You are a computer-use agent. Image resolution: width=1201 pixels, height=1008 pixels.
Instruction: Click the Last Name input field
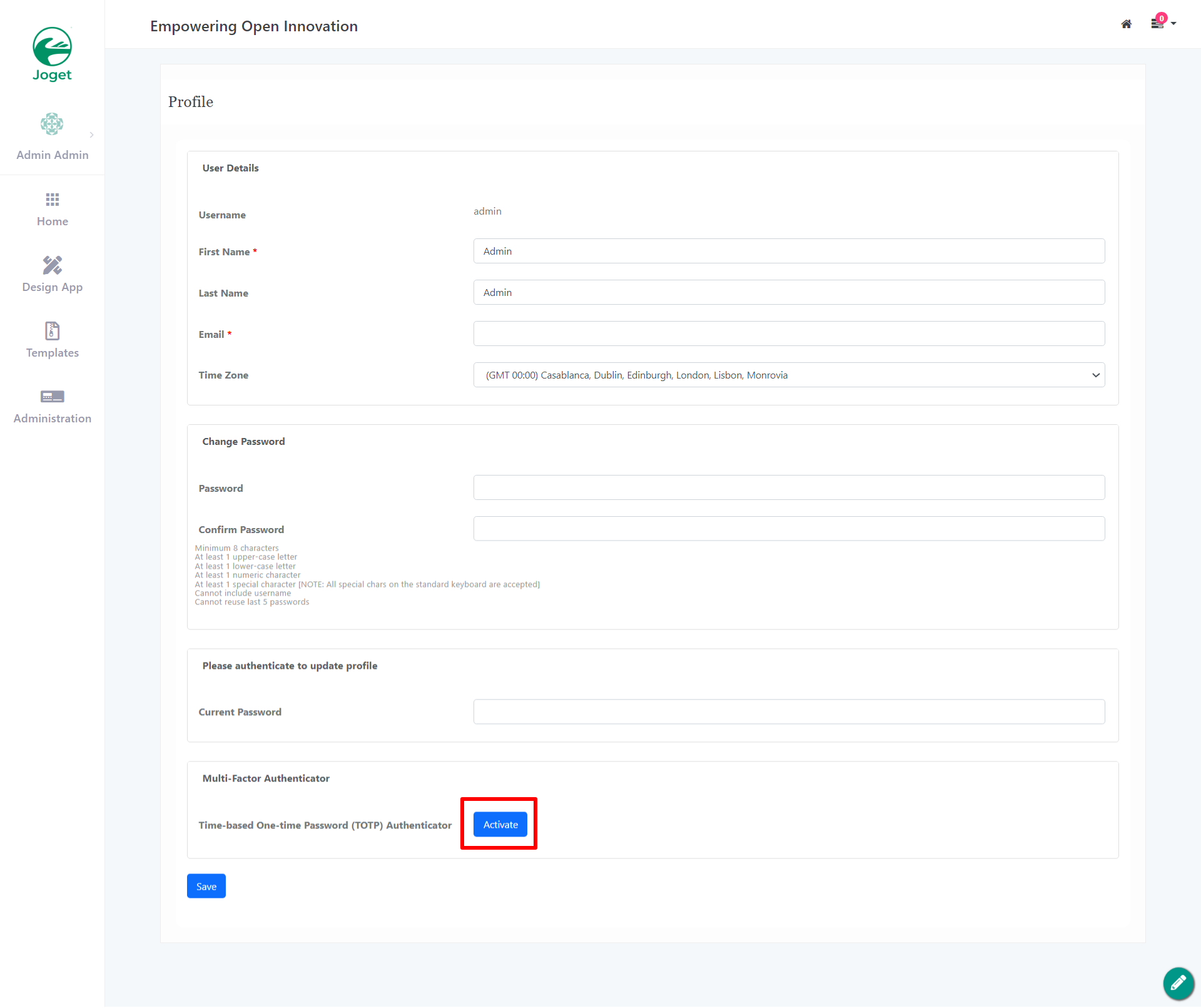coord(789,292)
